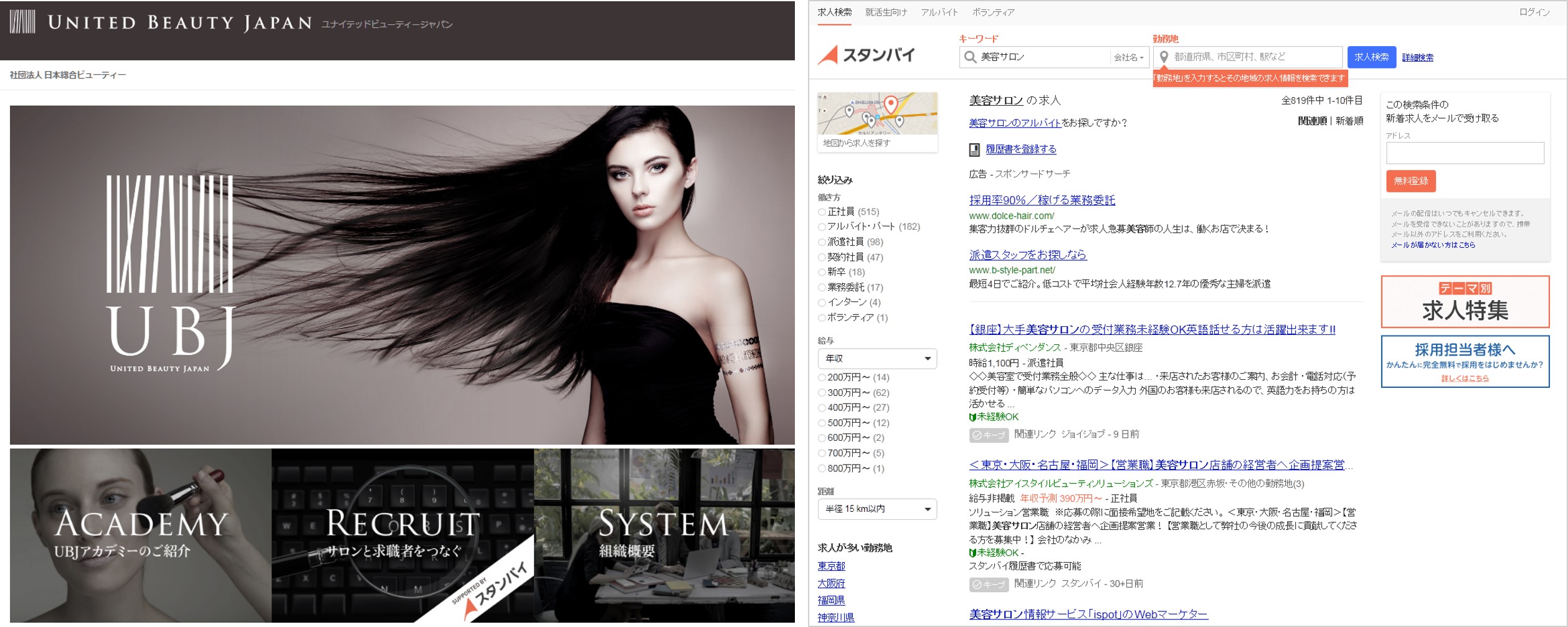Open the map thumbnail to search jobs

click(877, 121)
